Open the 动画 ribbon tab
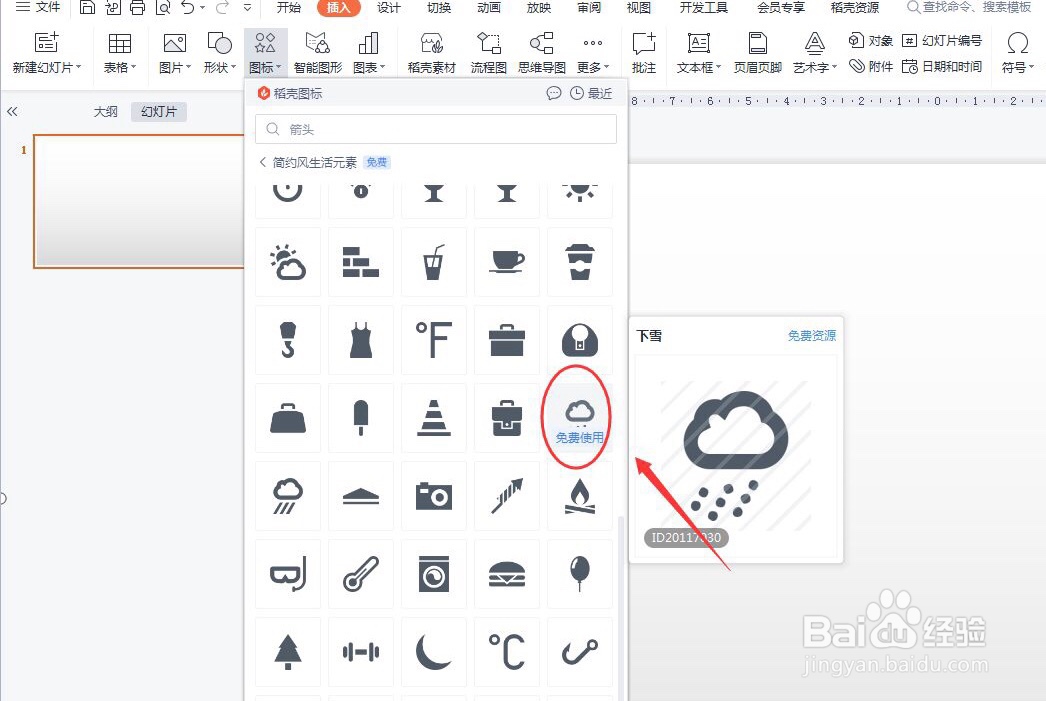This screenshot has height=701, width=1046. point(489,7)
